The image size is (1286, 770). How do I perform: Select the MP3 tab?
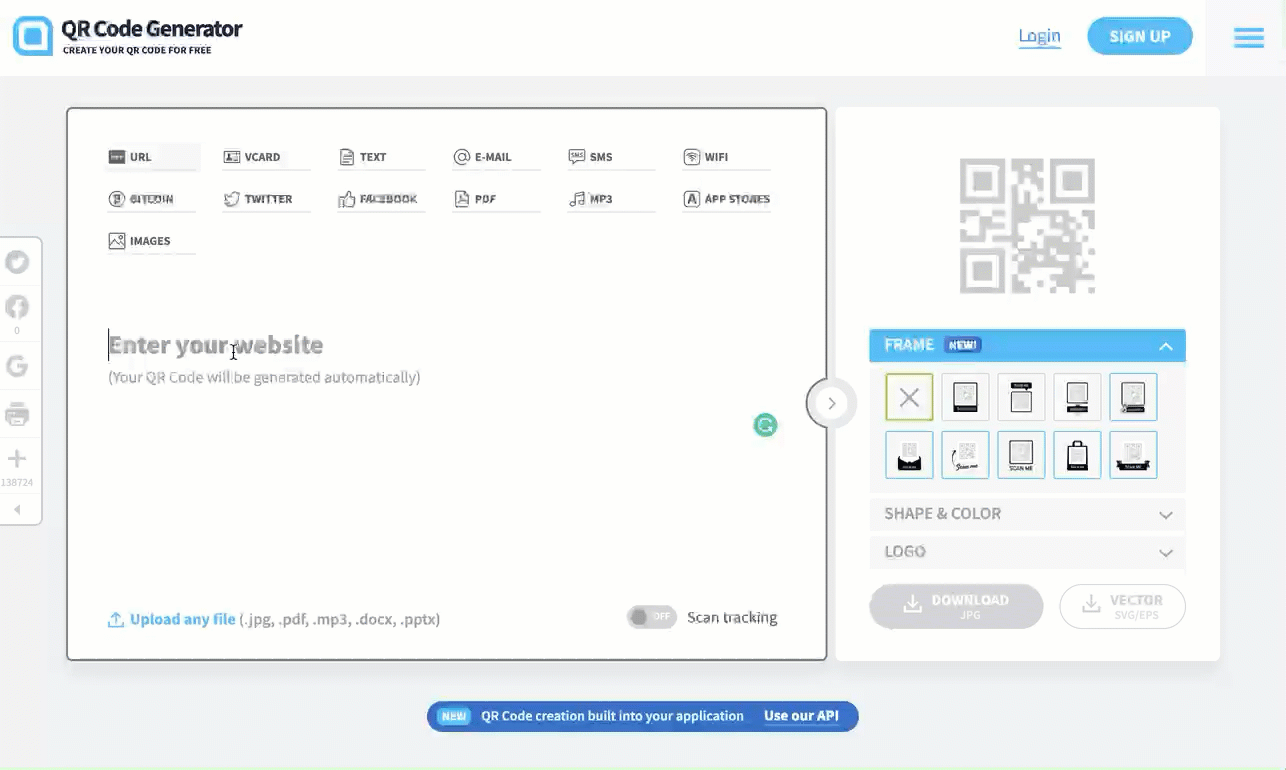coord(611,199)
